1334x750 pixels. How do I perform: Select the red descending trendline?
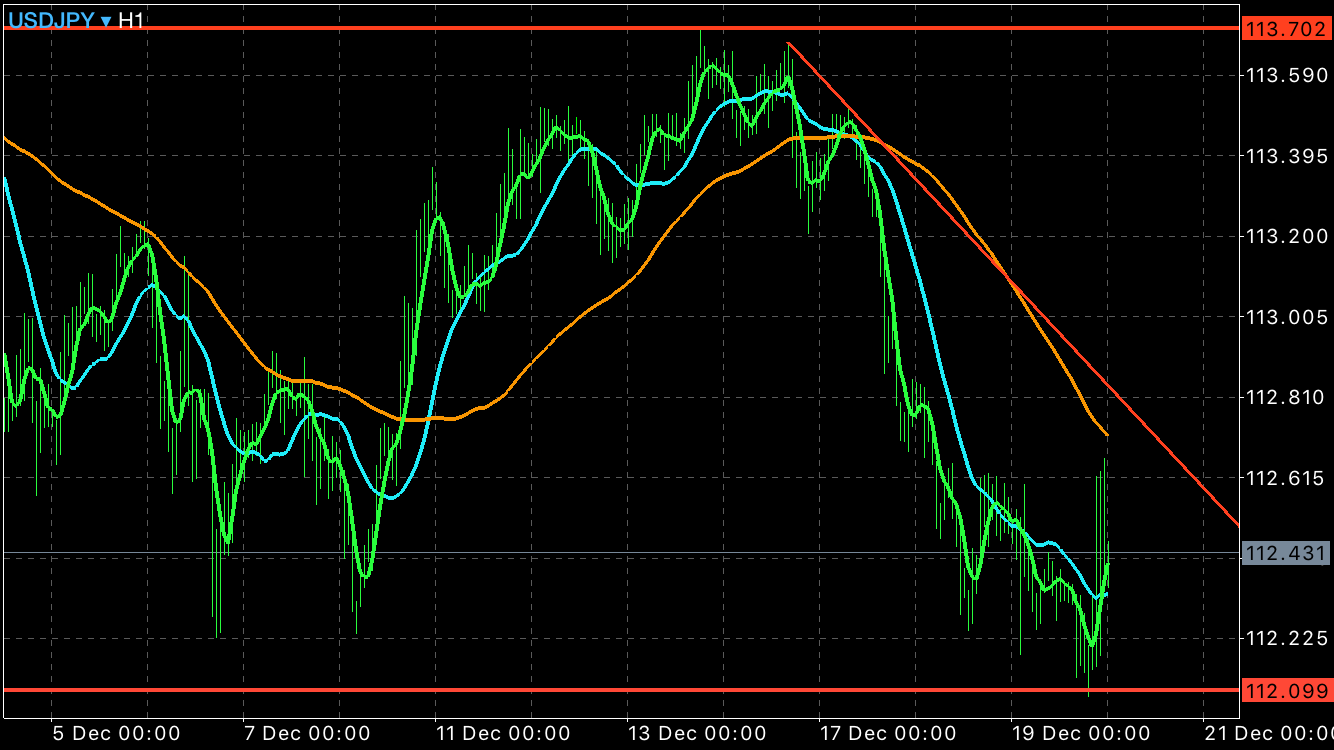(x=1012, y=283)
